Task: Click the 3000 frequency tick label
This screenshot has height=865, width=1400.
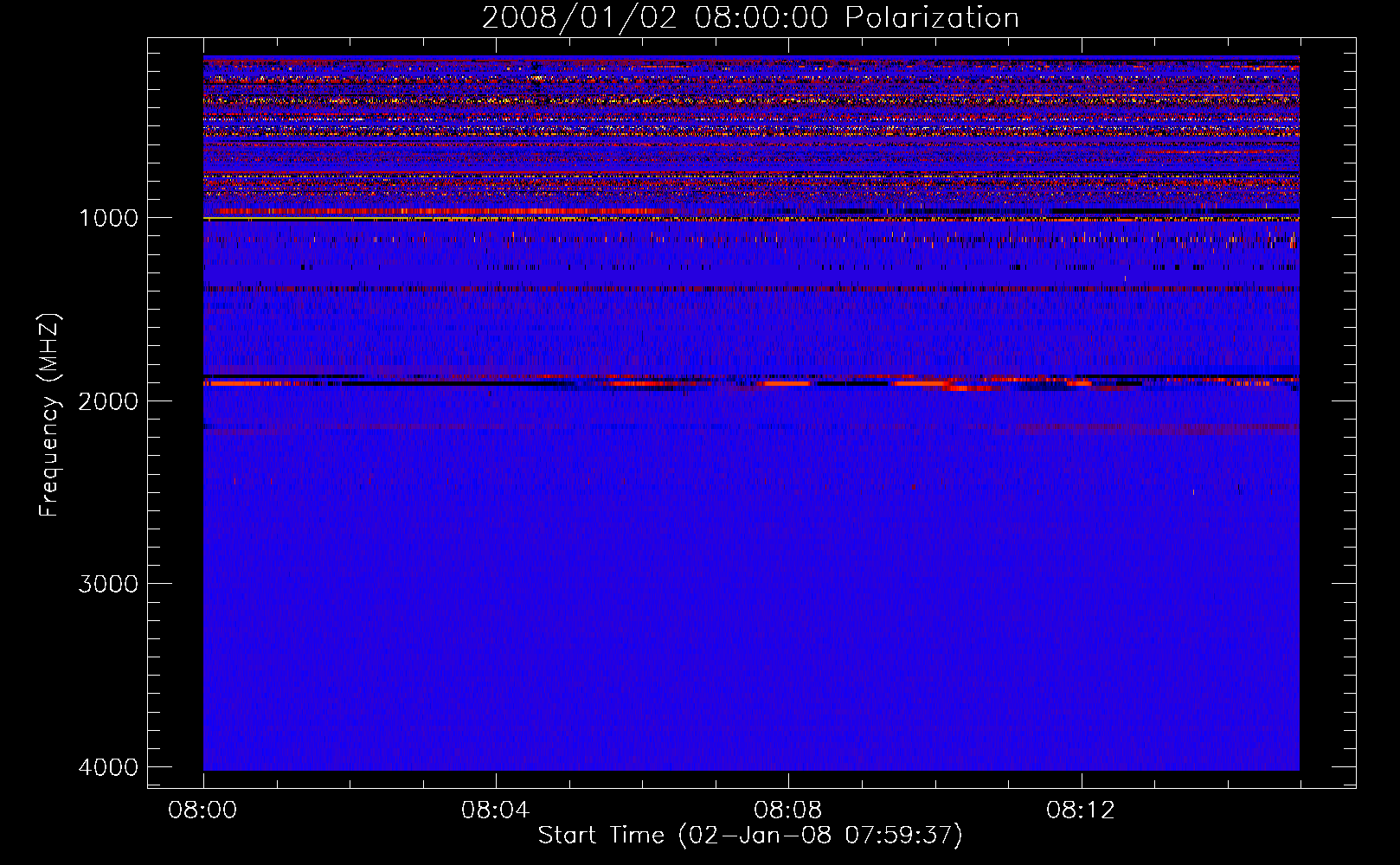Action: (108, 584)
